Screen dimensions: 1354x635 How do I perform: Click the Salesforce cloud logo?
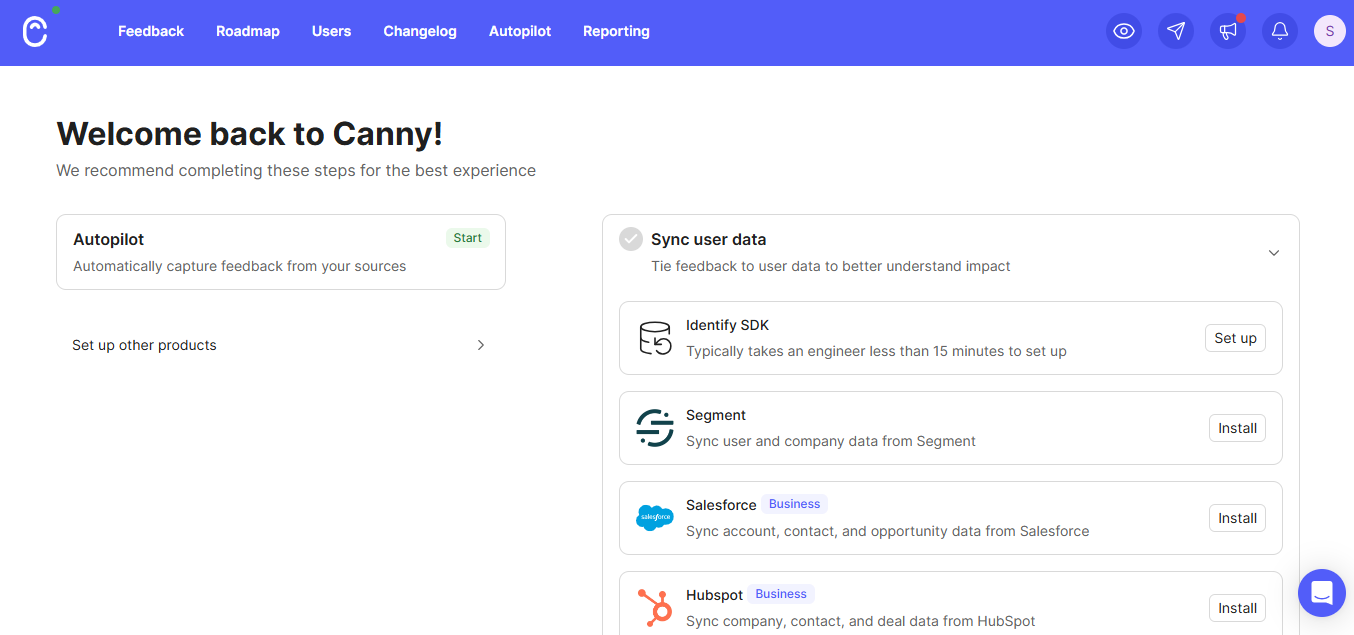pos(655,518)
